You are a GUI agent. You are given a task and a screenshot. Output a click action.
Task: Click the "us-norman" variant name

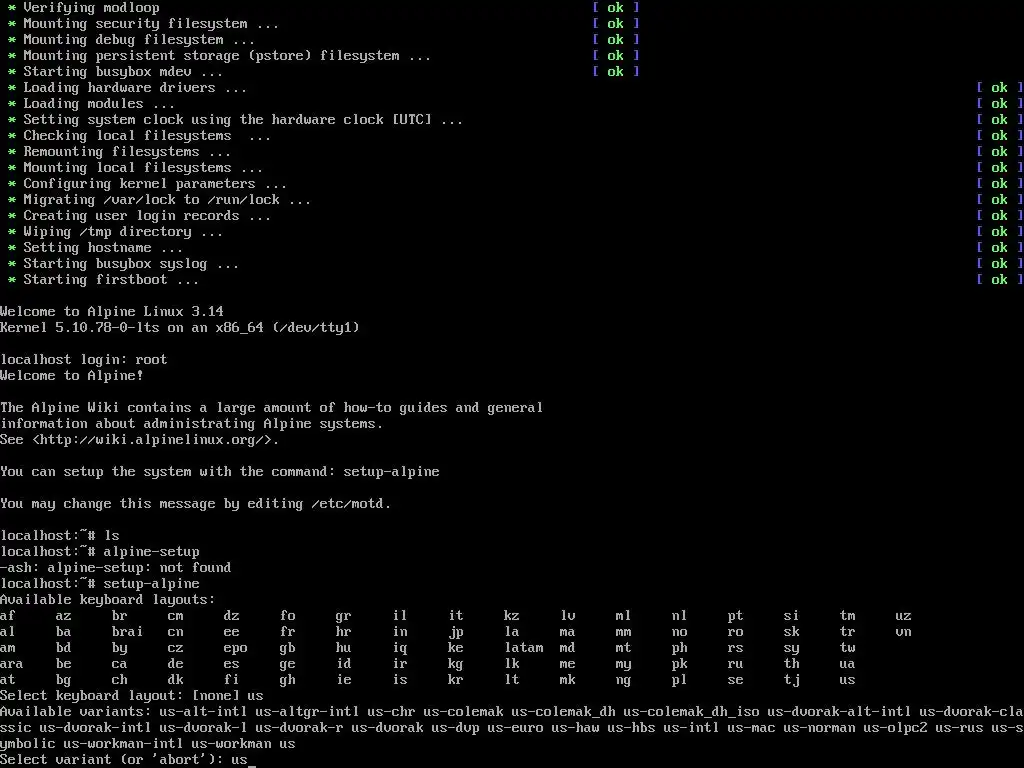[819, 728]
